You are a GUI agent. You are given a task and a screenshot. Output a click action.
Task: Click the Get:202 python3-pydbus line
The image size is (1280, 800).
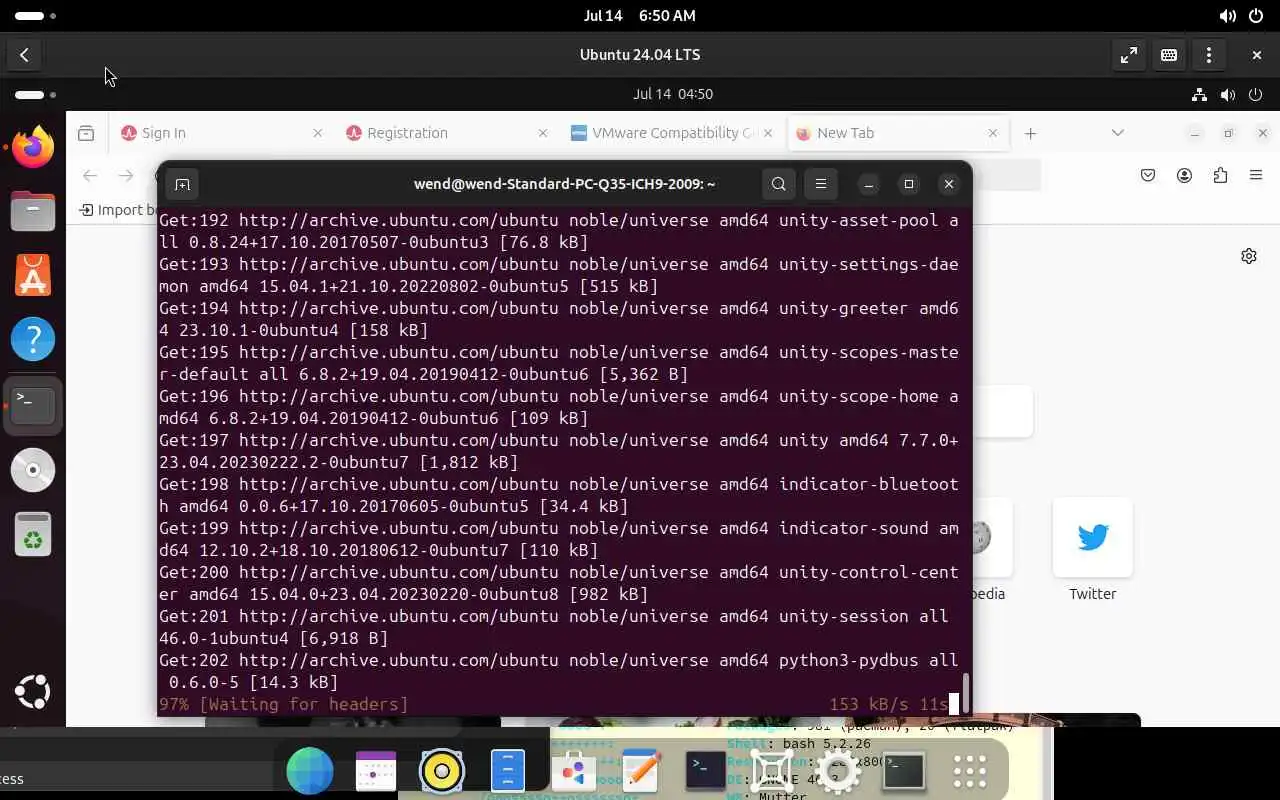[x=559, y=671]
